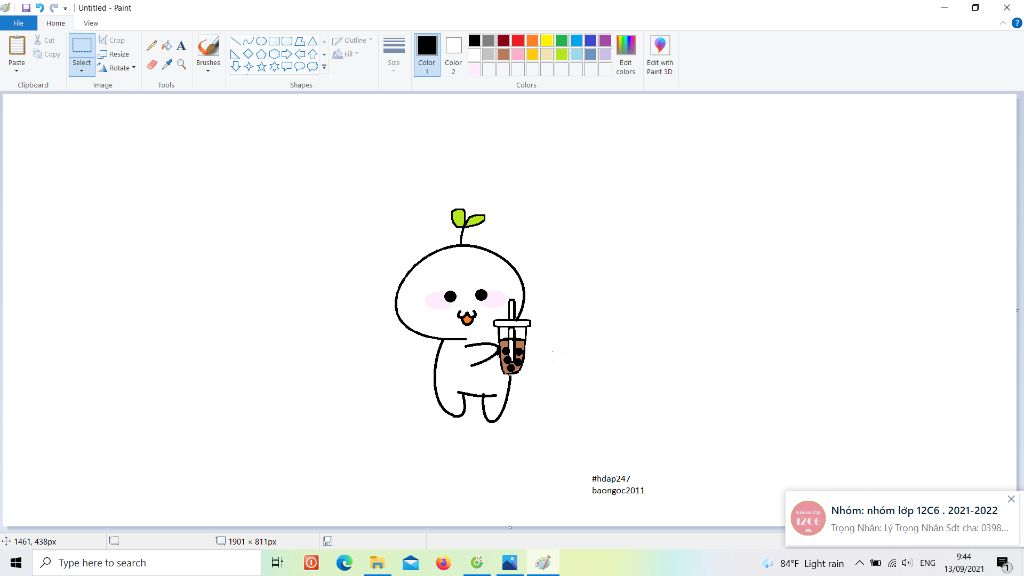Choose the Four-point star shape
Viewport: 1024px width, 576px height.
point(248,66)
